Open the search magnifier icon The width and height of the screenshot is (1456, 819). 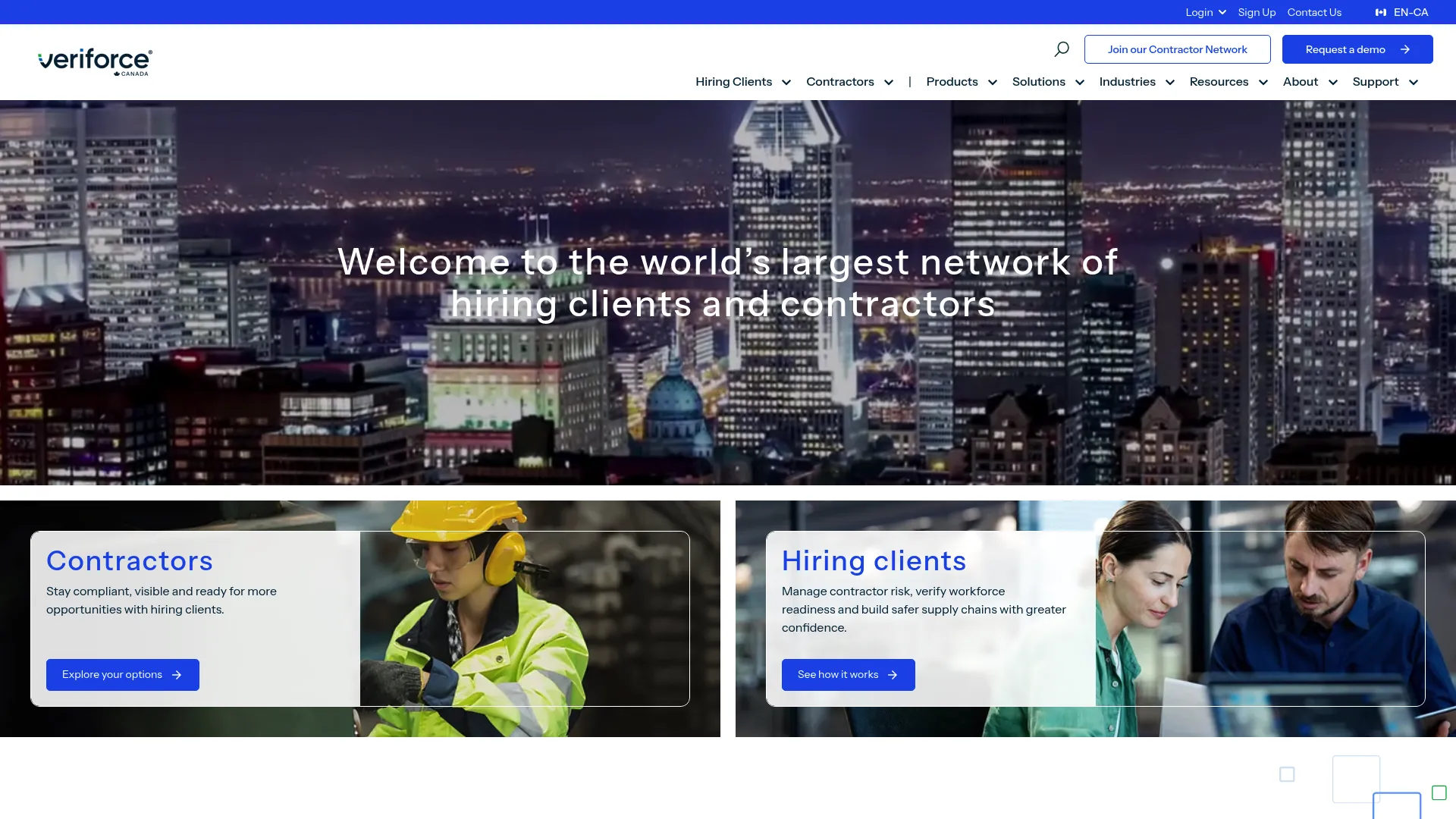click(1062, 49)
